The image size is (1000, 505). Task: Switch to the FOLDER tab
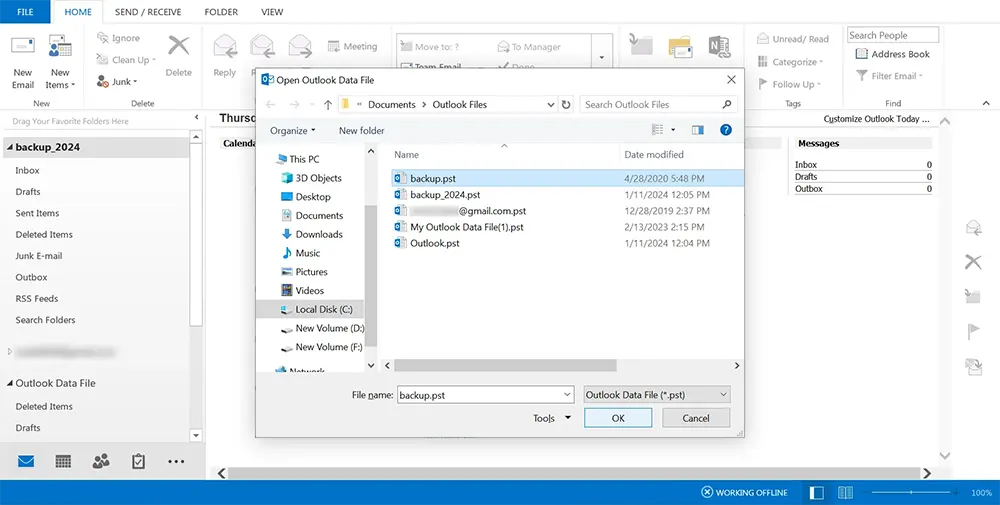[x=221, y=11]
